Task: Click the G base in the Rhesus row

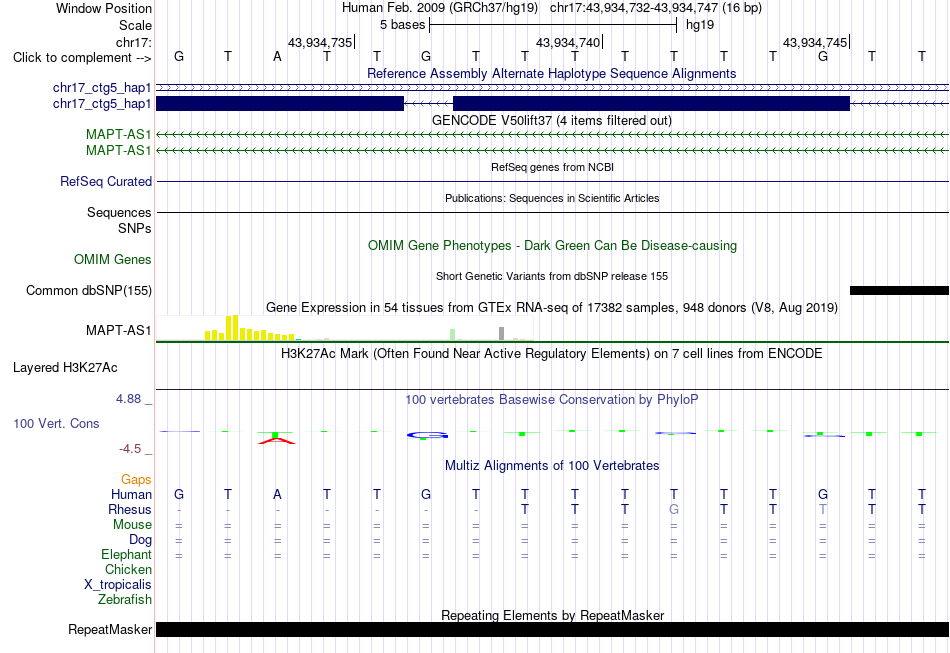Action: [x=674, y=509]
